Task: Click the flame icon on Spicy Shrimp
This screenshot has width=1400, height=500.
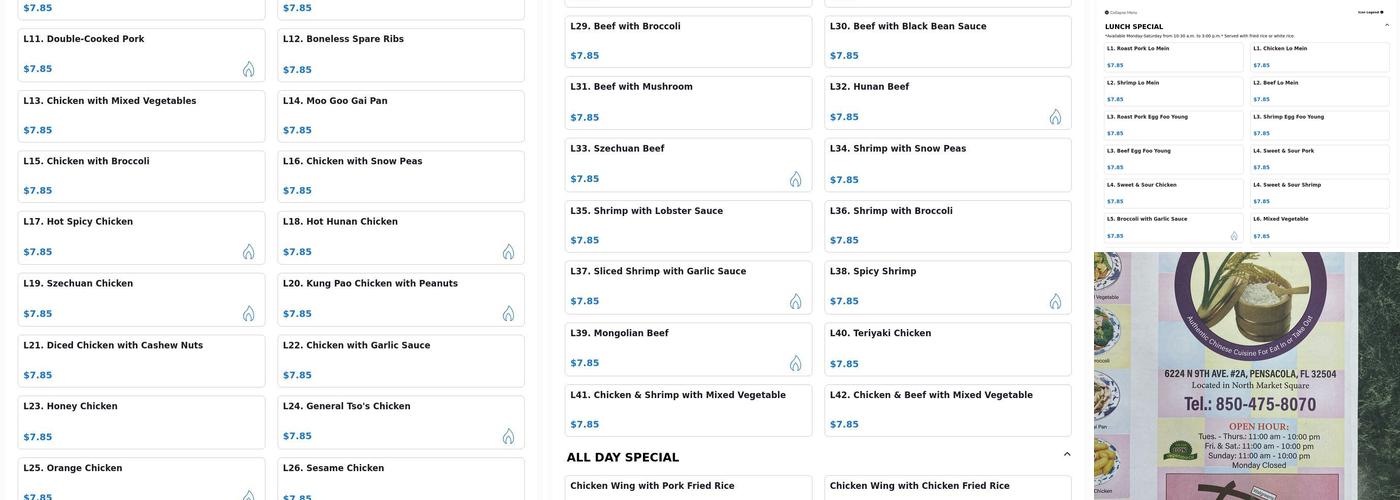Action: (1055, 301)
